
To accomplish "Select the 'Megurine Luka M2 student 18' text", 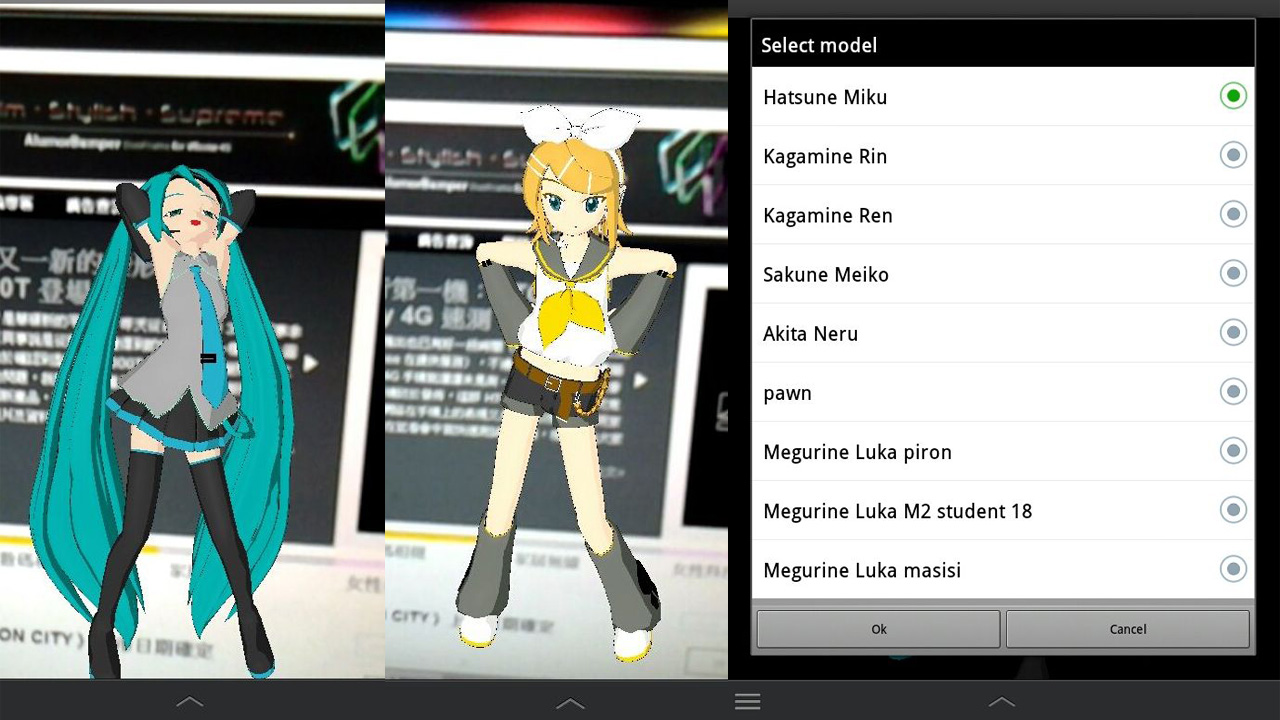I will coord(897,511).
